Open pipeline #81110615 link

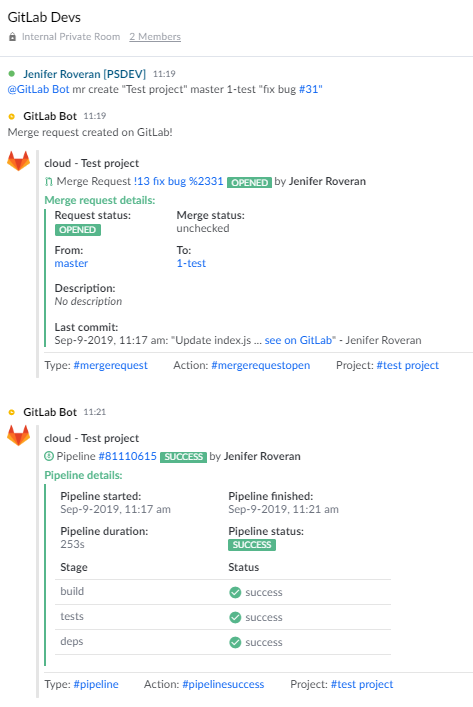(128, 456)
